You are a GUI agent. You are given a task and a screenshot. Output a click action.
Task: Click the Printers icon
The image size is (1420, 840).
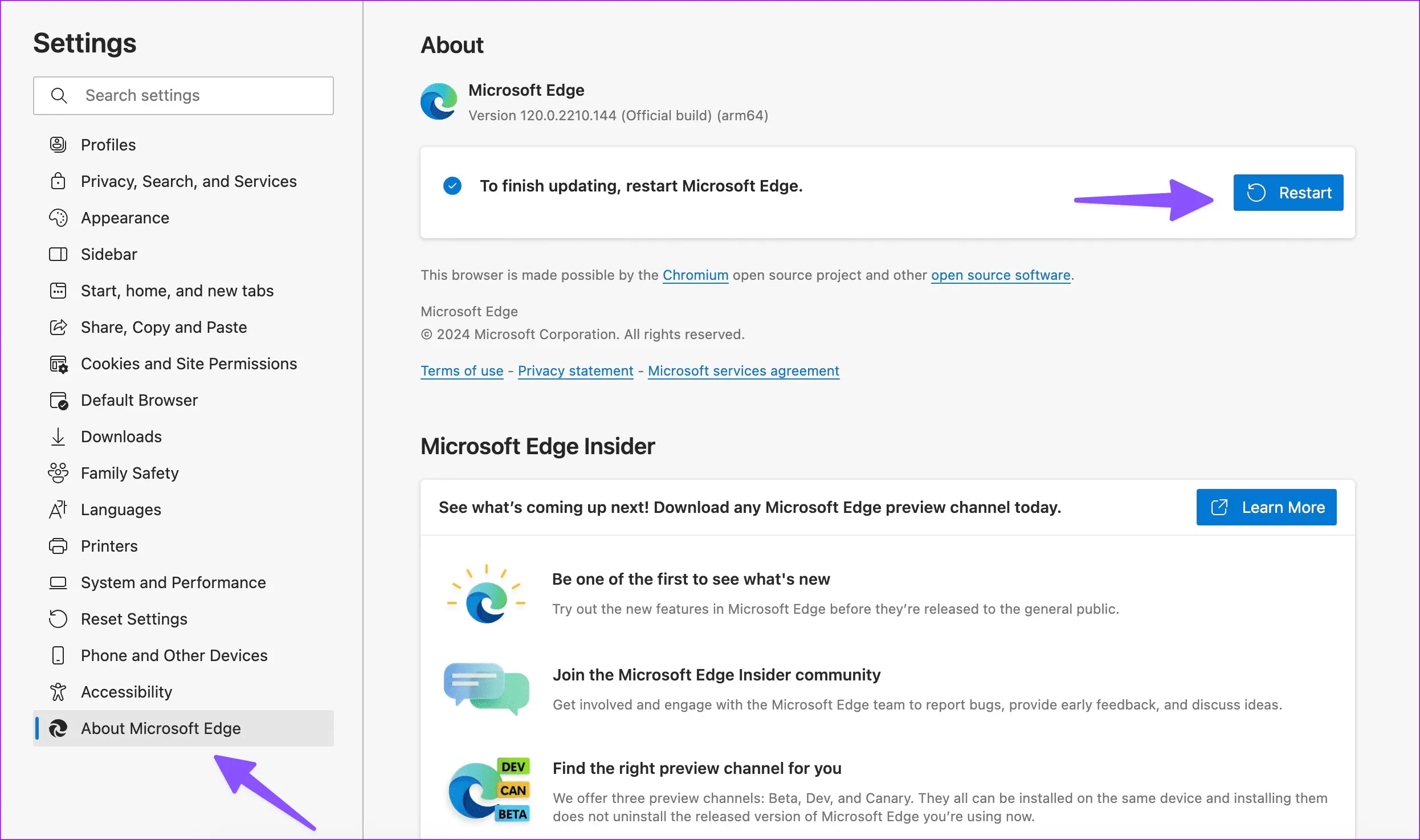[58, 546]
